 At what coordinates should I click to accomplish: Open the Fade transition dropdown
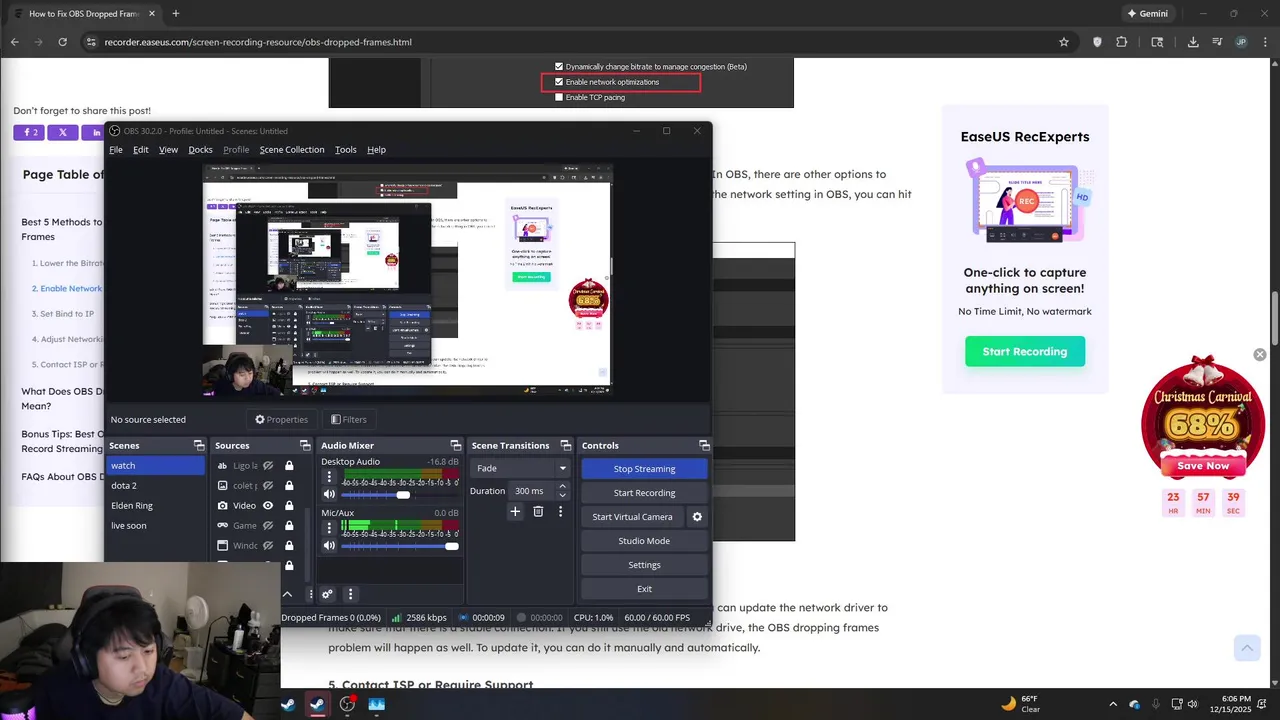click(520, 468)
